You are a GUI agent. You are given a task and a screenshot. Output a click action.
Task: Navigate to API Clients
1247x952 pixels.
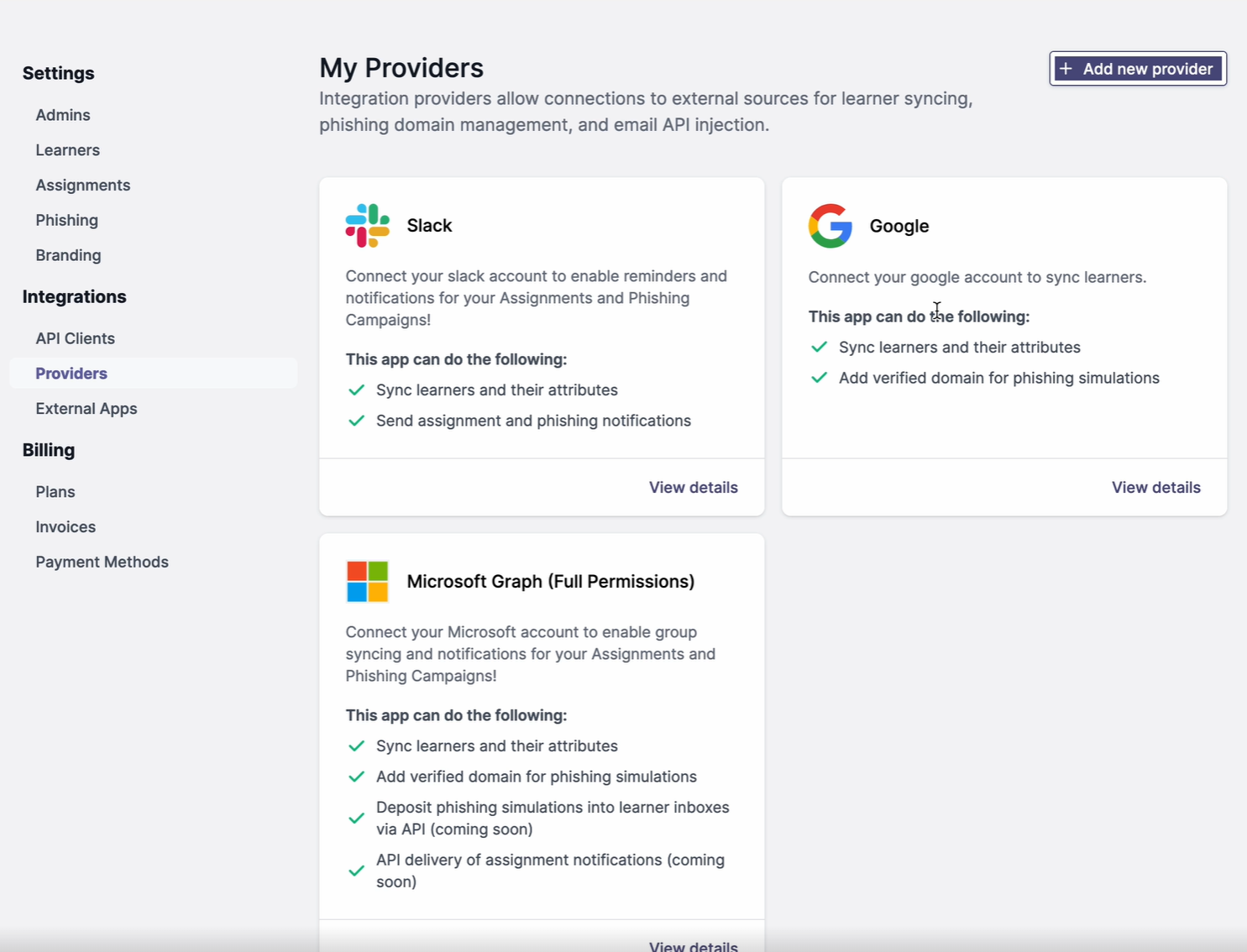click(76, 338)
